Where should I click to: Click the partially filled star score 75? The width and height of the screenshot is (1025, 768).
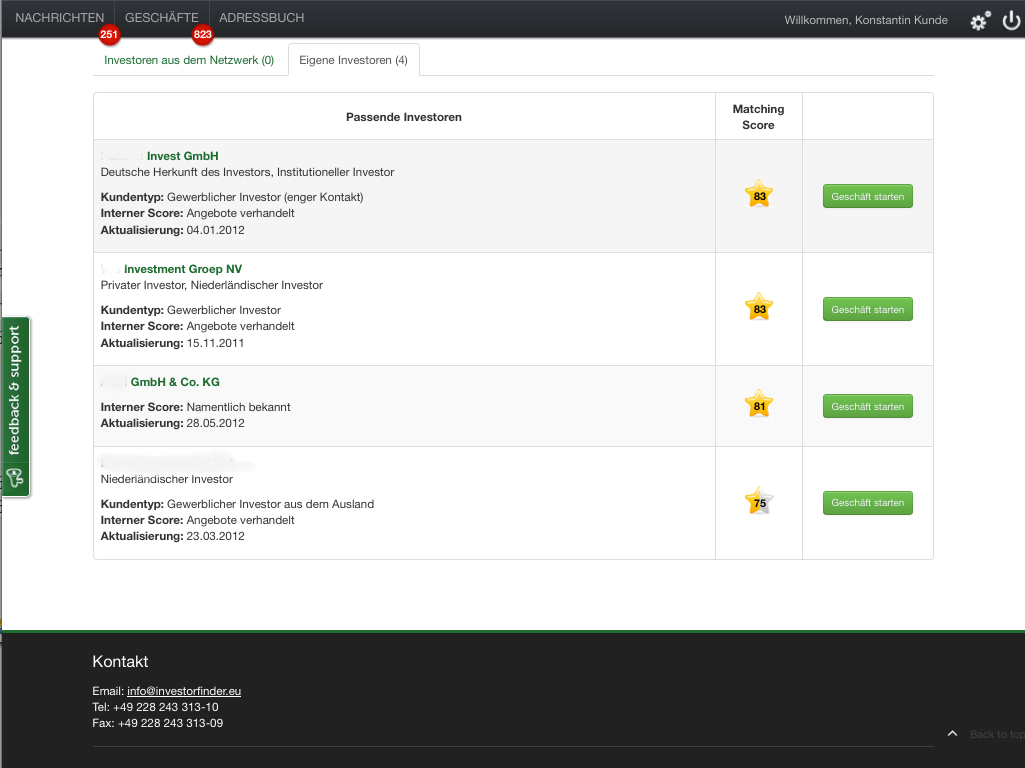coord(759,503)
